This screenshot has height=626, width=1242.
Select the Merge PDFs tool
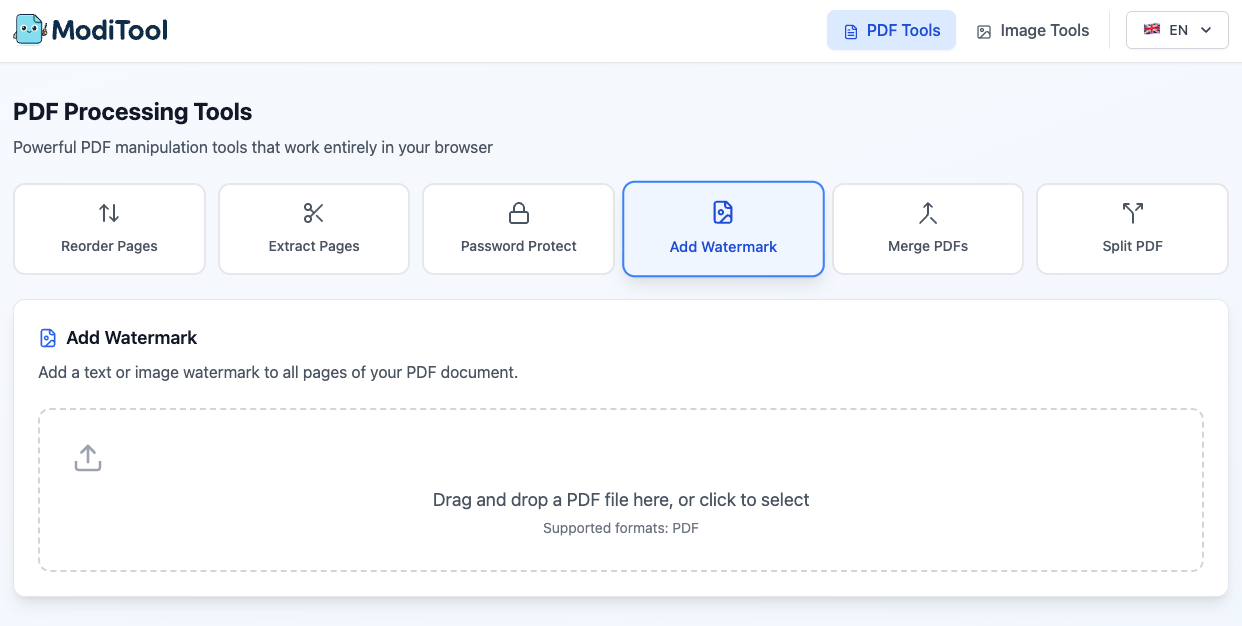tap(928, 228)
